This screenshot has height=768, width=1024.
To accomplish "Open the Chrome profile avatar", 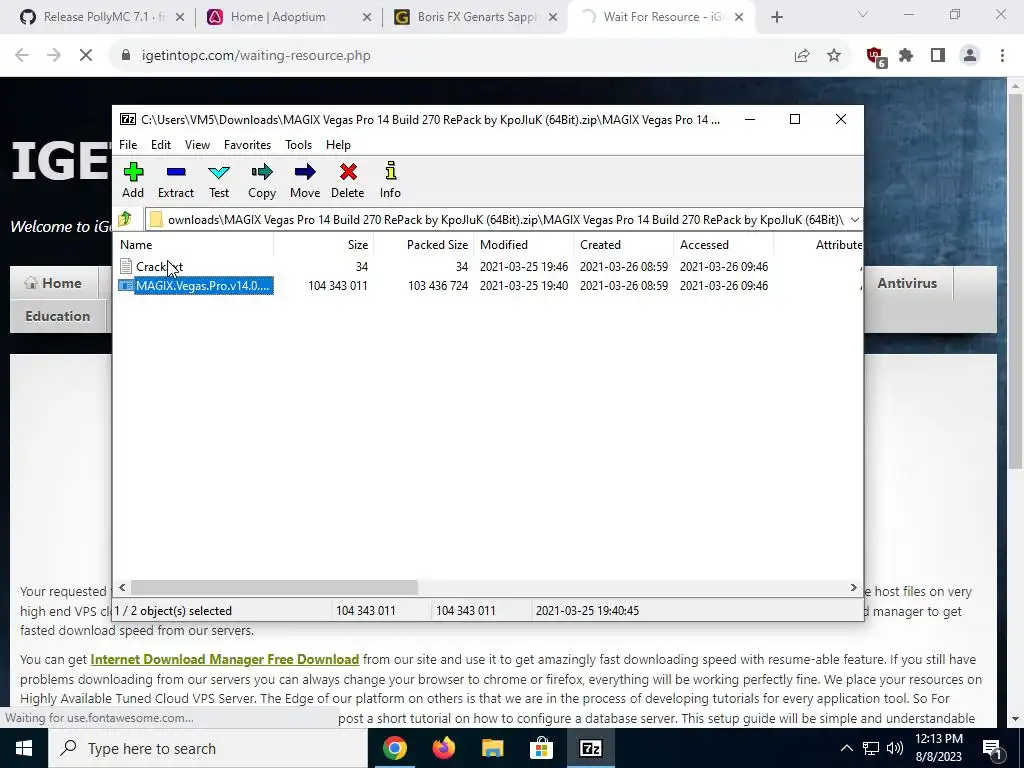I will (970, 56).
